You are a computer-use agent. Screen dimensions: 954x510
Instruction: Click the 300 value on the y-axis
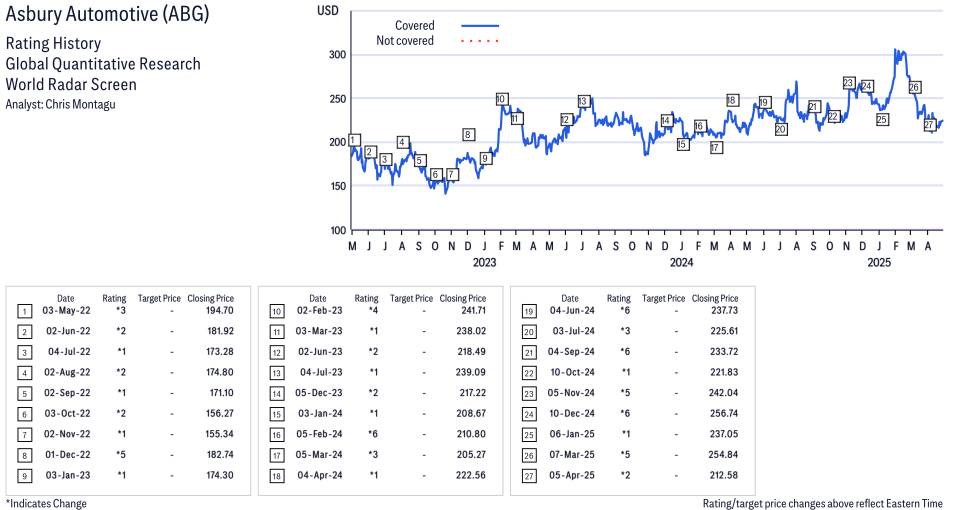[x=337, y=55]
